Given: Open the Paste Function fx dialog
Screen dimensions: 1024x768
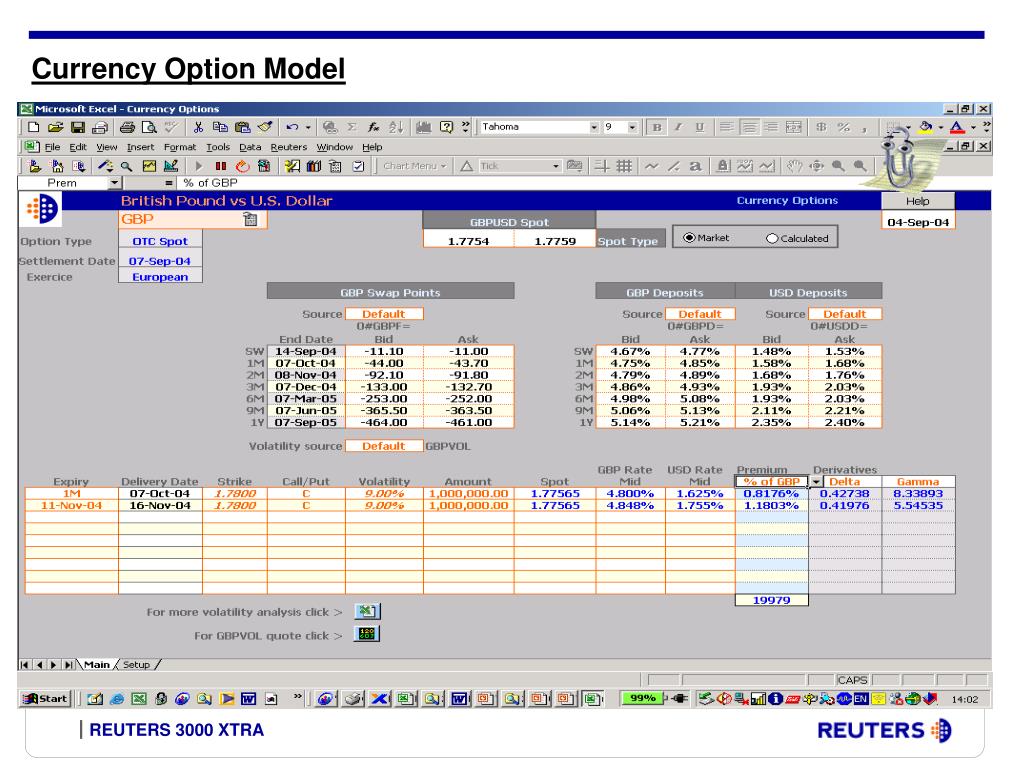Looking at the screenshot, I should [x=374, y=127].
